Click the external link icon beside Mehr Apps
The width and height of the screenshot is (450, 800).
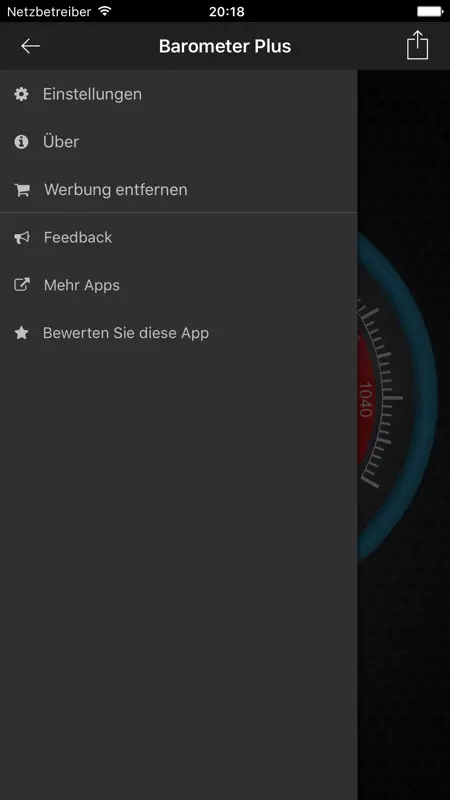(22, 285)
